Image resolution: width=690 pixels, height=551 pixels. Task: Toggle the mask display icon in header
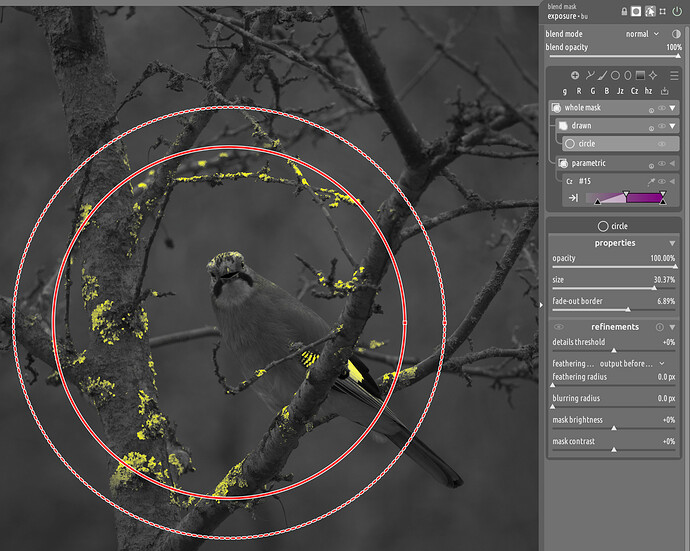coord(636,11)
